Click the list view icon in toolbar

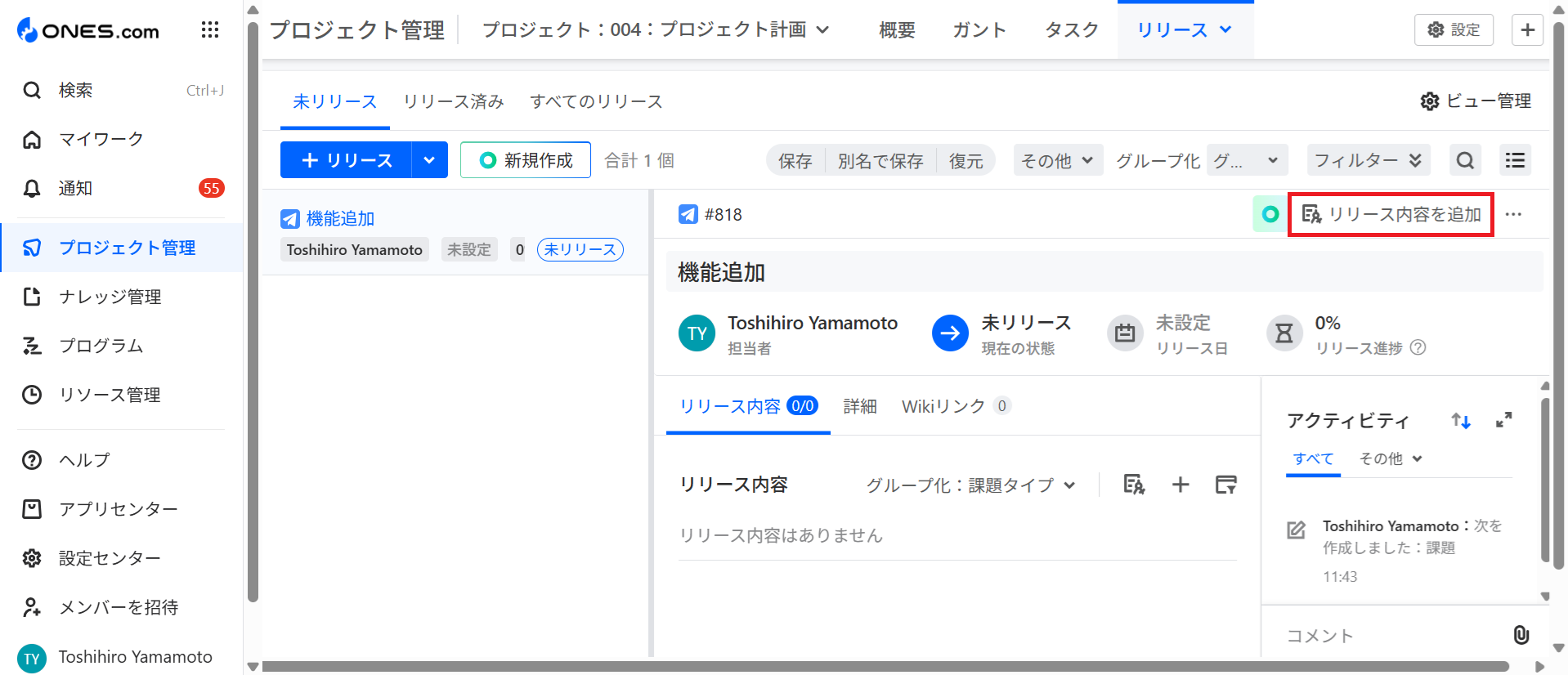pyautogui.click(x=1515, y=160)
